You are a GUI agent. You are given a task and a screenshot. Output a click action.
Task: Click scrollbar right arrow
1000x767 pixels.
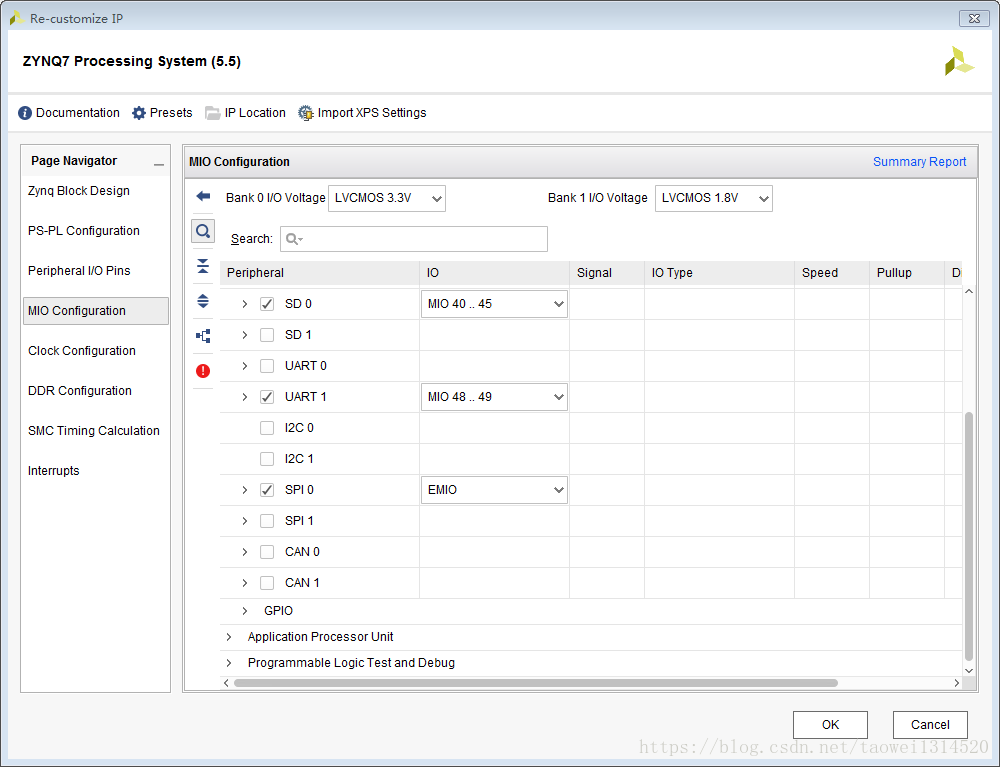coord(956,683)
